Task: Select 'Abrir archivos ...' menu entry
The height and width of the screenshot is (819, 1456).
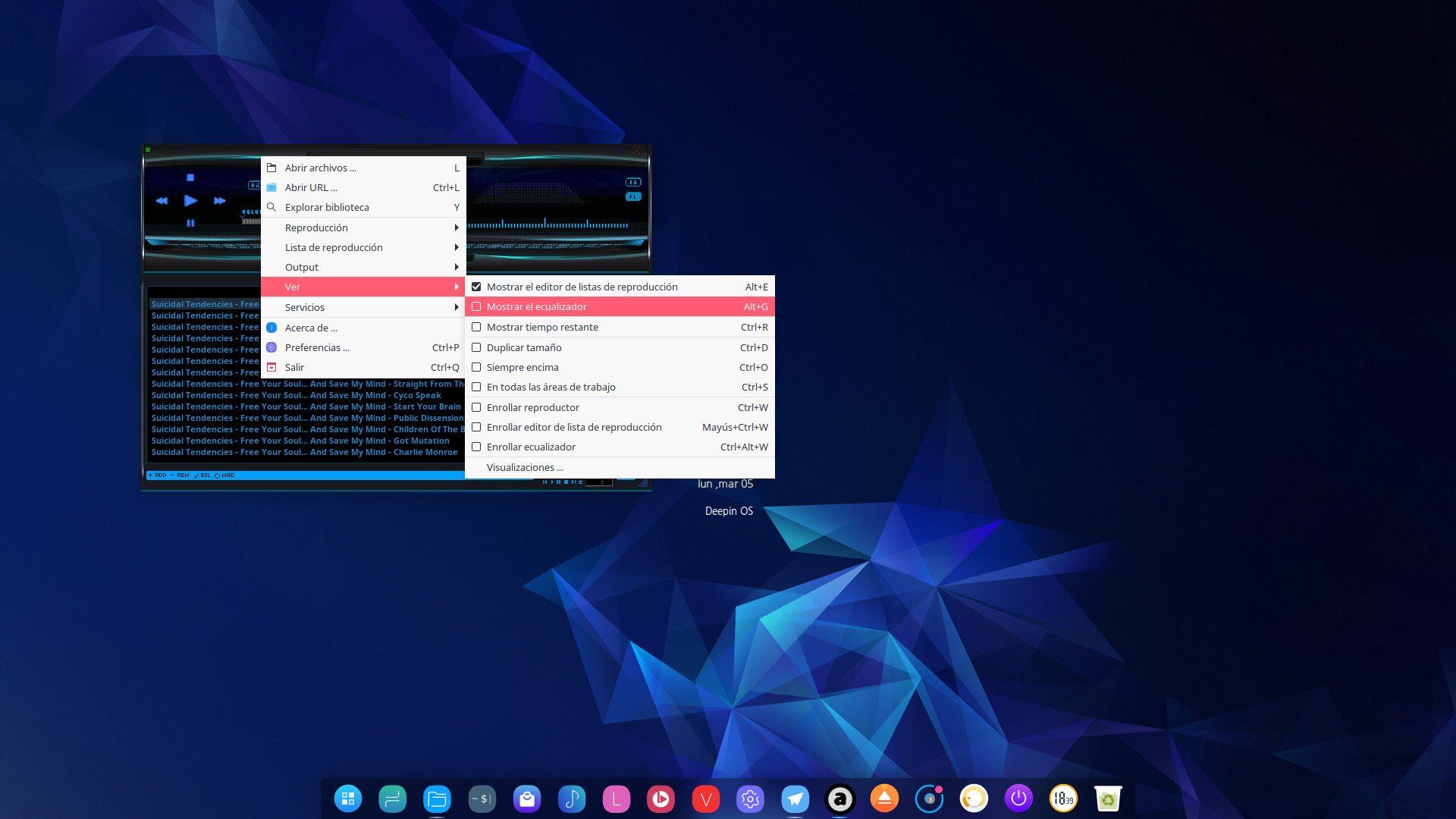Action: tap(363, 168)
